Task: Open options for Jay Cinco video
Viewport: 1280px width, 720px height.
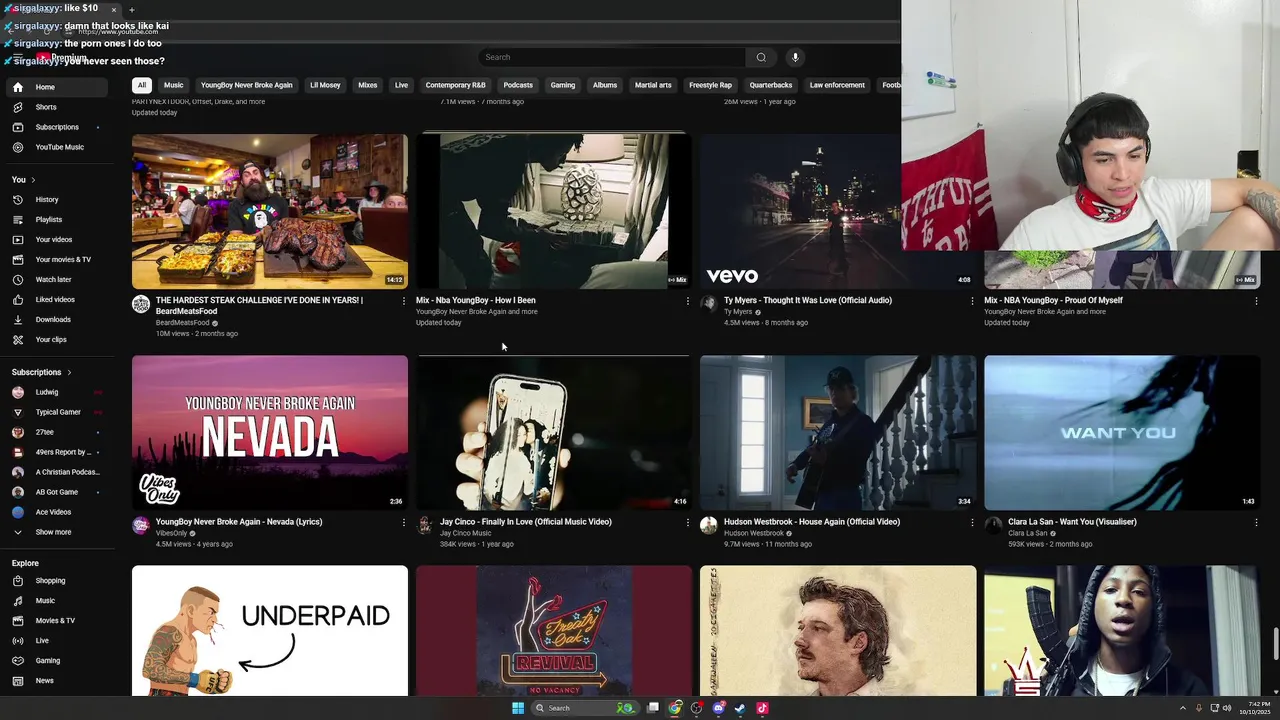Action: pyautogui.click(x=687, y=522)
